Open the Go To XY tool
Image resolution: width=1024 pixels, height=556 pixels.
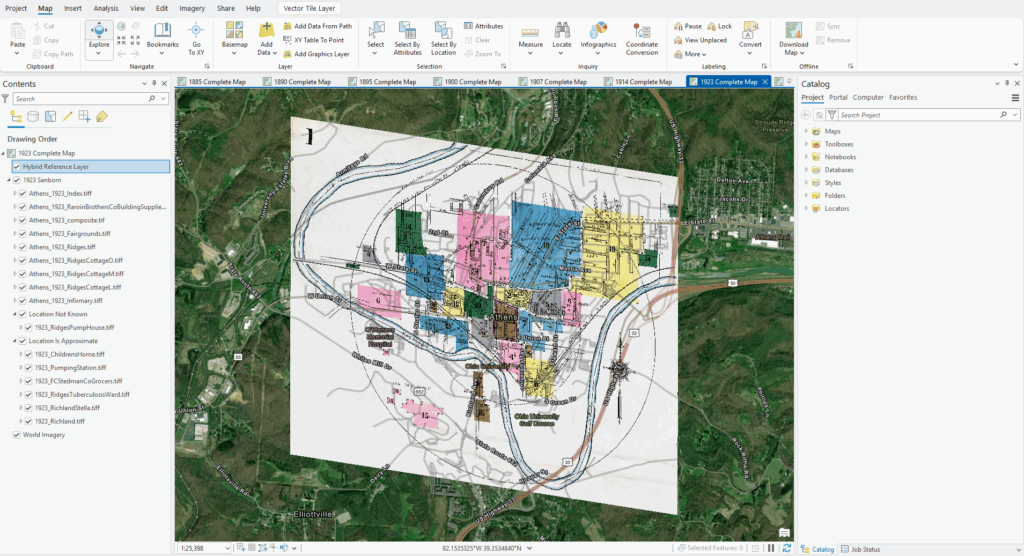click(x=196, y=39)
